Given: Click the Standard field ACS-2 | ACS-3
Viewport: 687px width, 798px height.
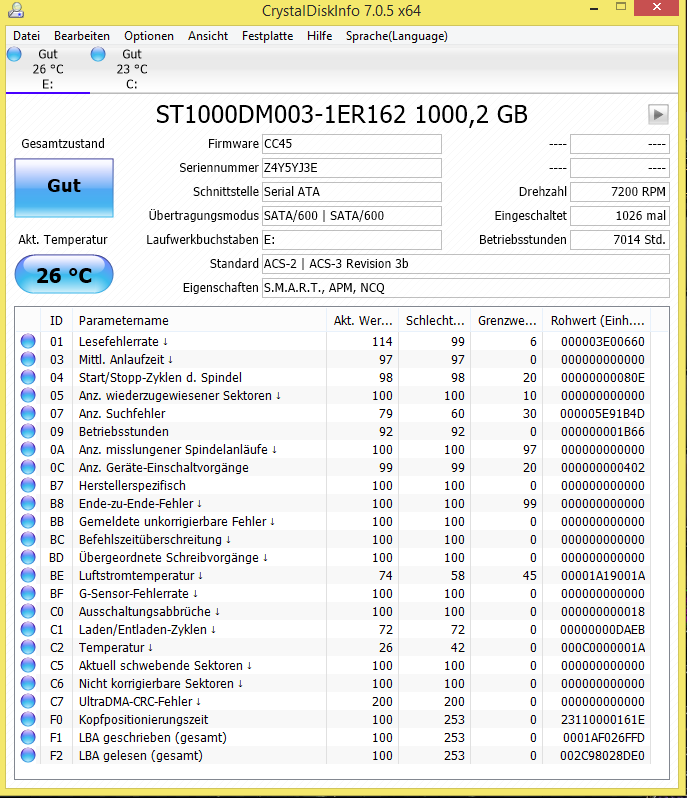Looking at the screenshot, I should 466,264.
